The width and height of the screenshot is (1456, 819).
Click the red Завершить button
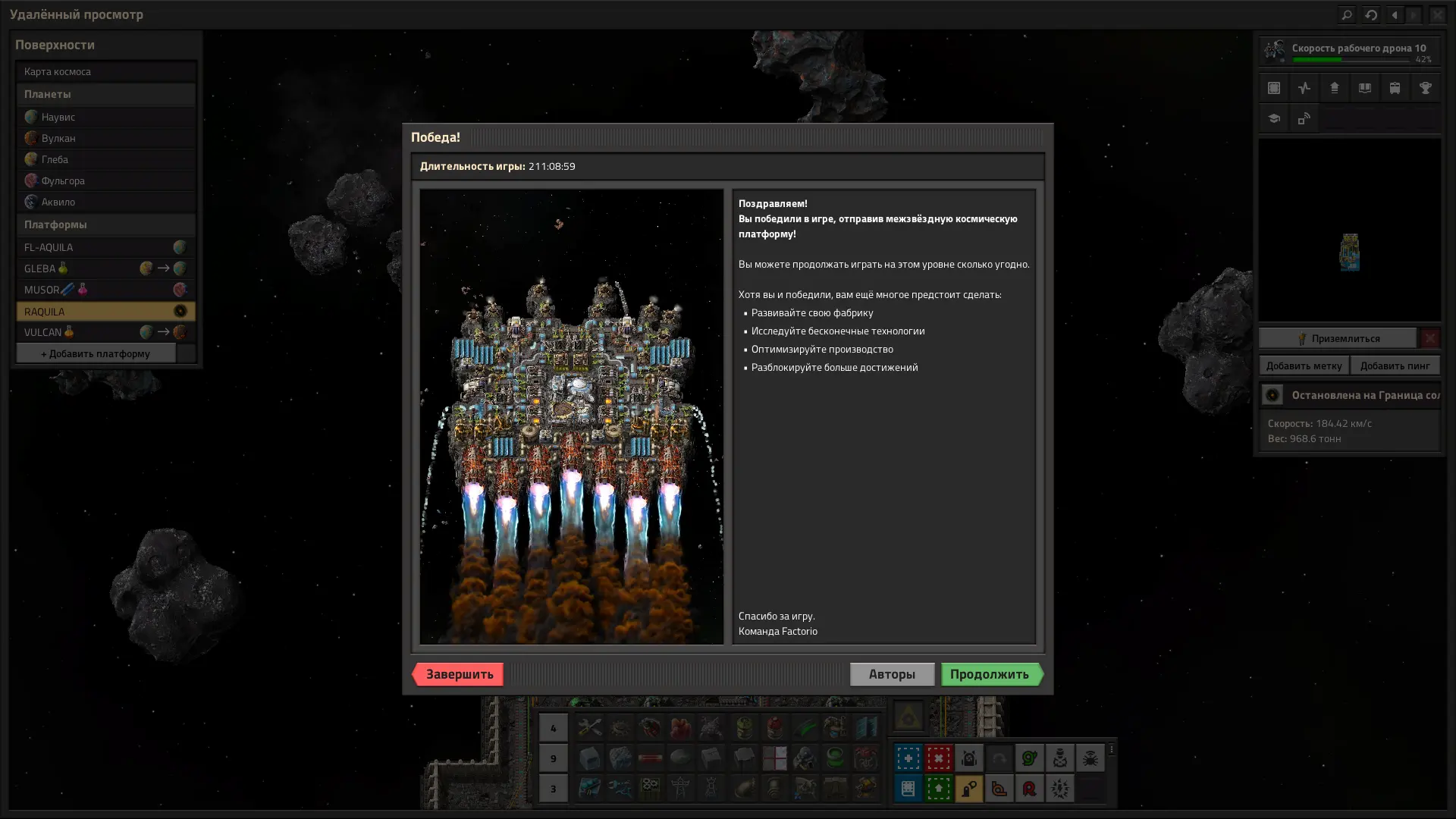[x=458, y=674]
